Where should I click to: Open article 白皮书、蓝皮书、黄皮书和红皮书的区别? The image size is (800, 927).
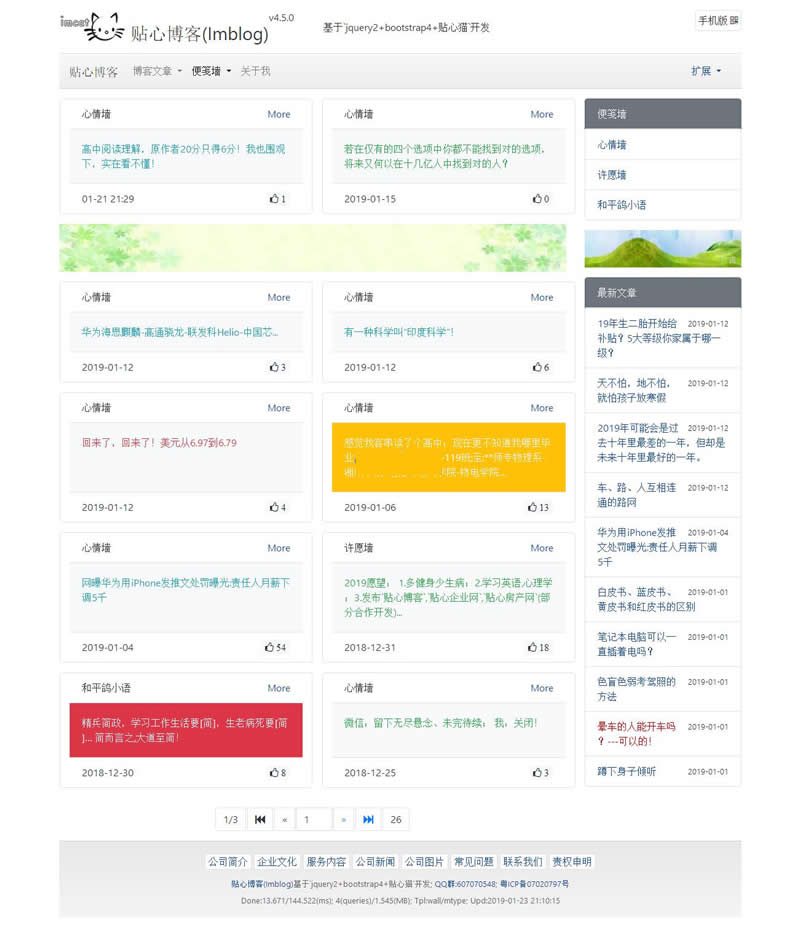click(x=646, y=599)
